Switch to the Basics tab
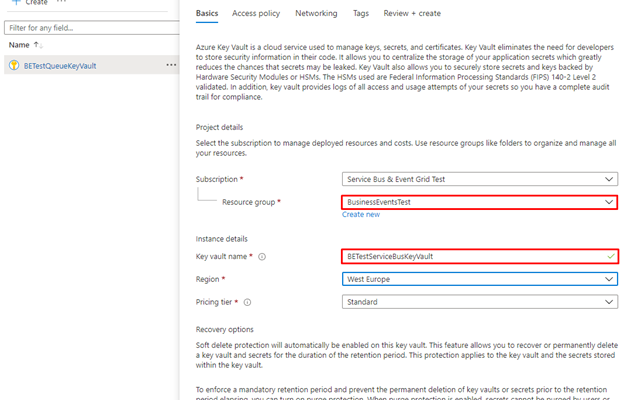The image size is (624, 400). point(207,14)
